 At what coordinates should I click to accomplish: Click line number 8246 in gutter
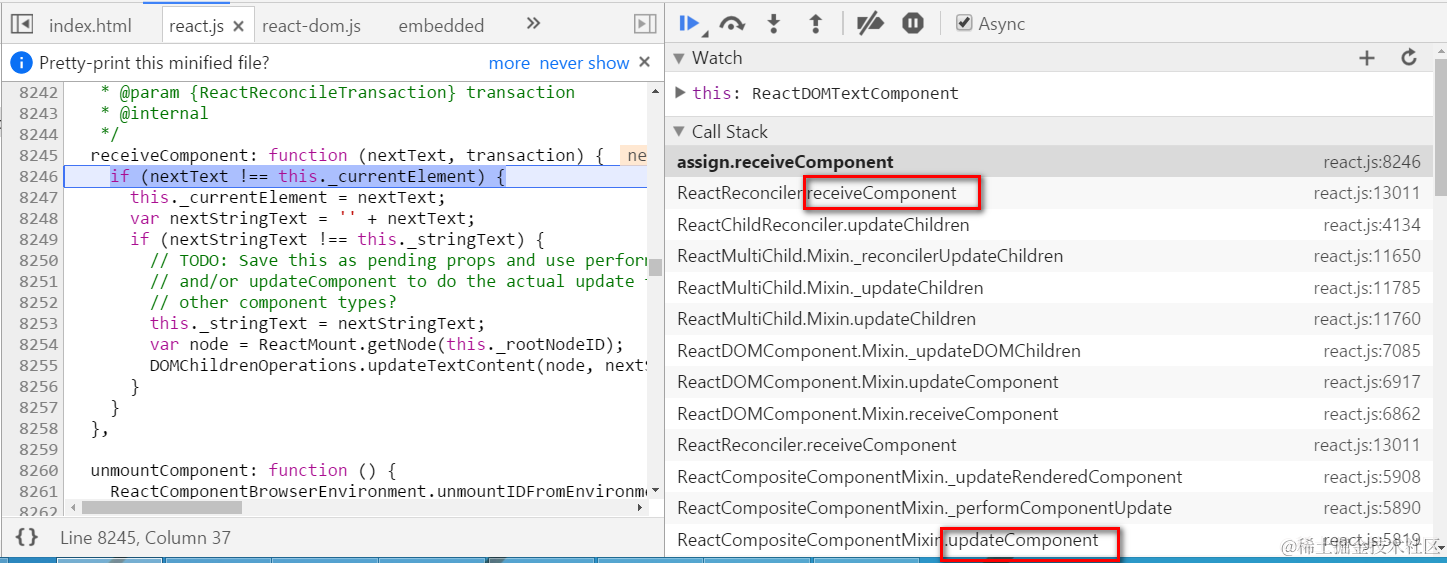tap(37, 176)
